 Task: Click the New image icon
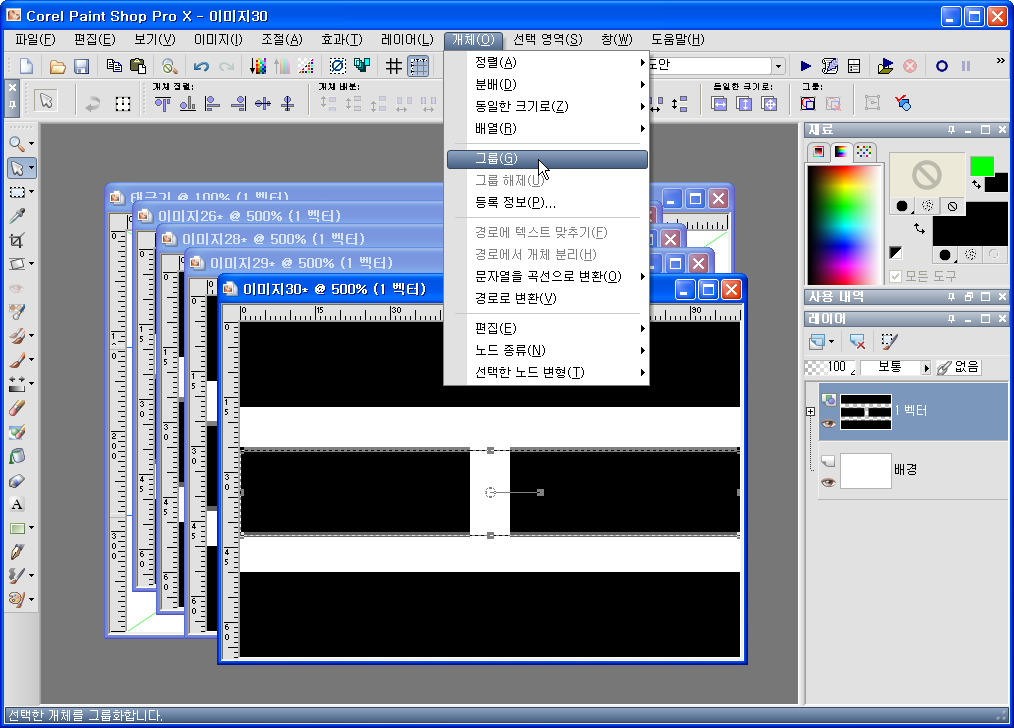27,65
